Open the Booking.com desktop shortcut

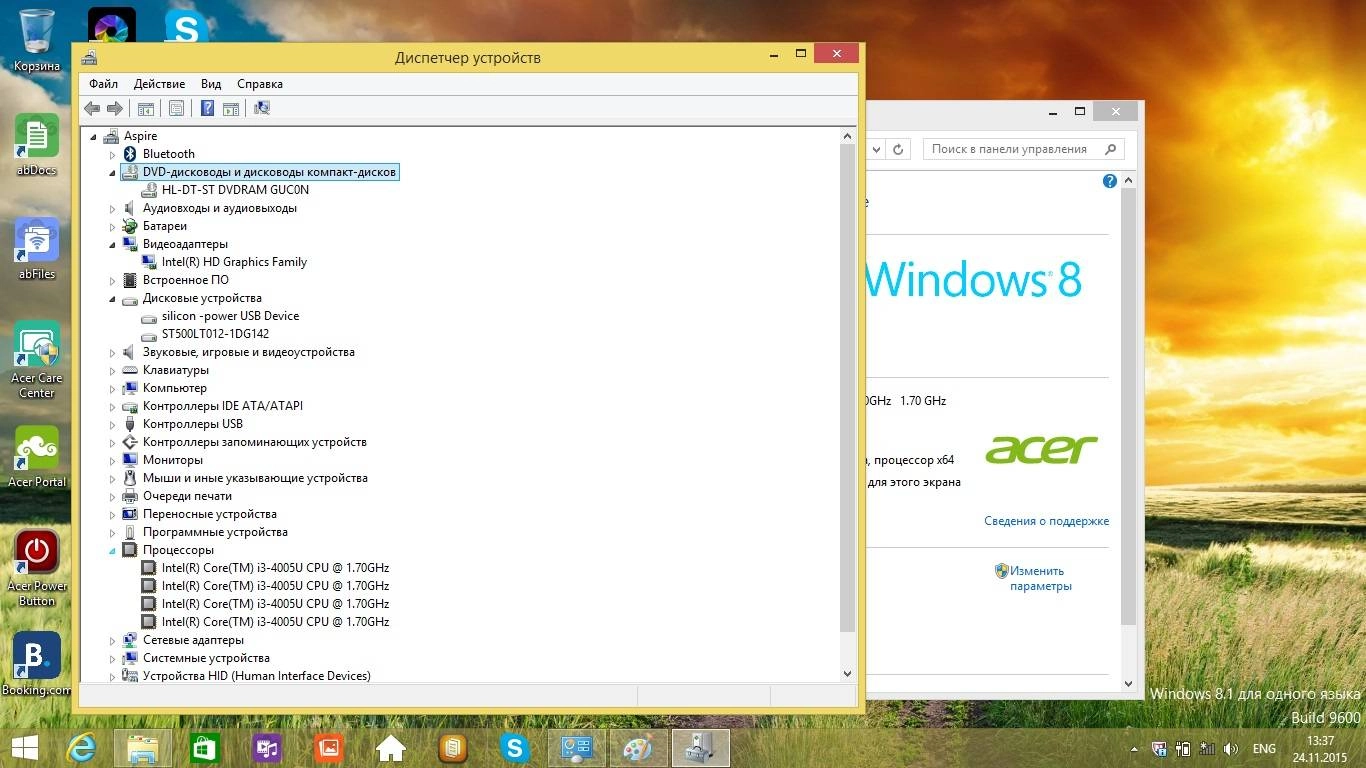(x=37, y=664)
